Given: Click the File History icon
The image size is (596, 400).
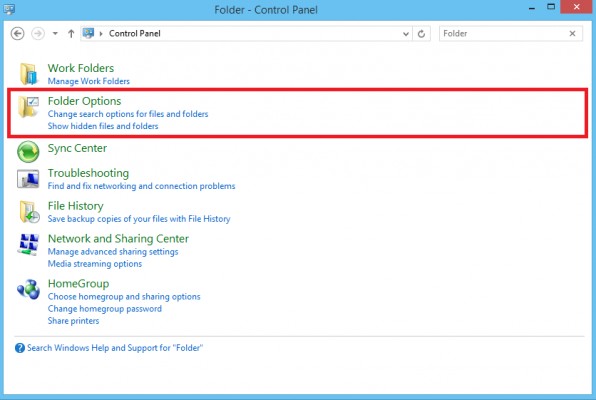Looking at the screenshot, I should (x=29, y=212).
